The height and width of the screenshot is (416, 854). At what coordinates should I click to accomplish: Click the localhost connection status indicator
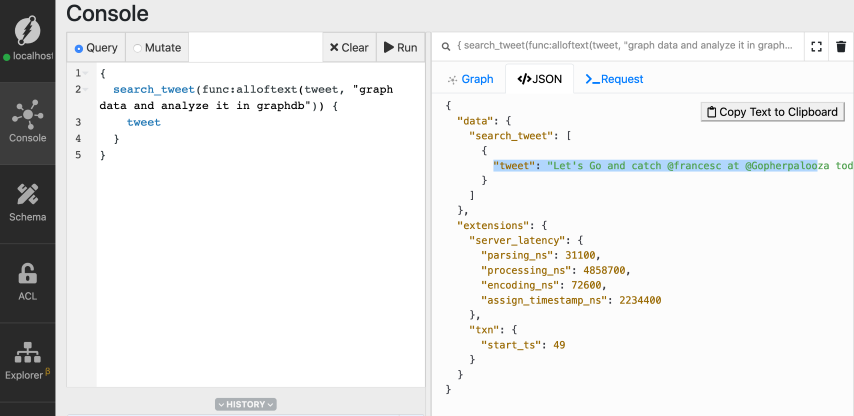[x=27, y=57]
